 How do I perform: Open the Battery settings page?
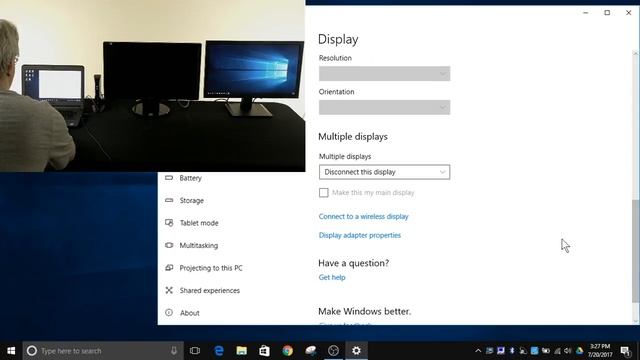coord(191,178)
